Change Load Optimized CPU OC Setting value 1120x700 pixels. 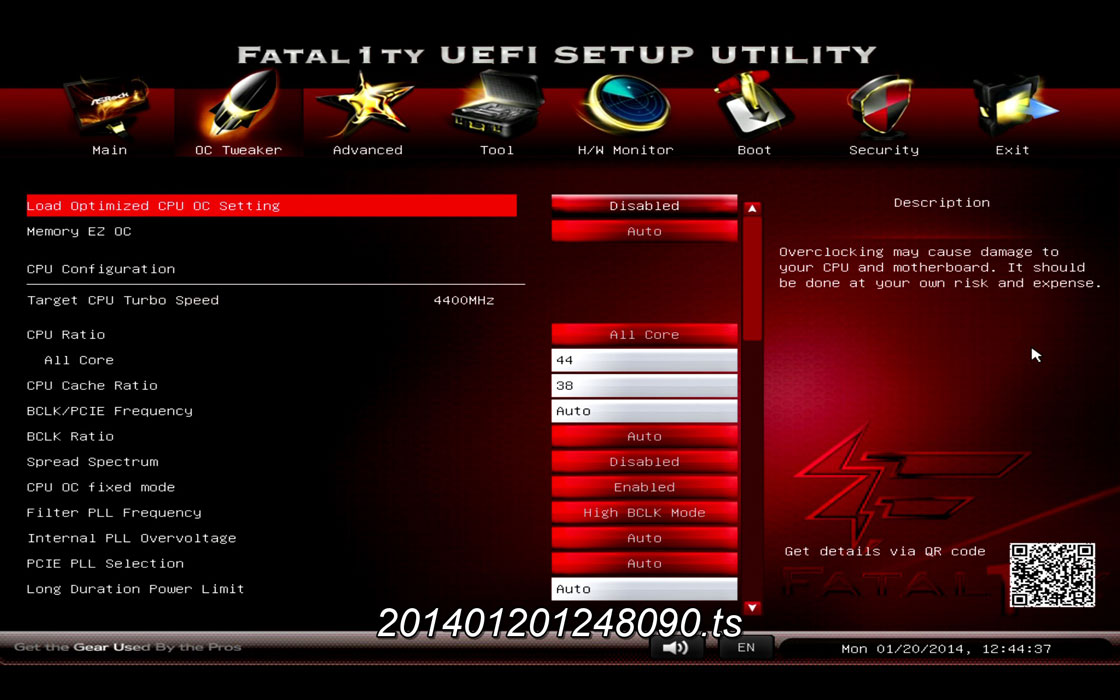click(x=644, y=206)
